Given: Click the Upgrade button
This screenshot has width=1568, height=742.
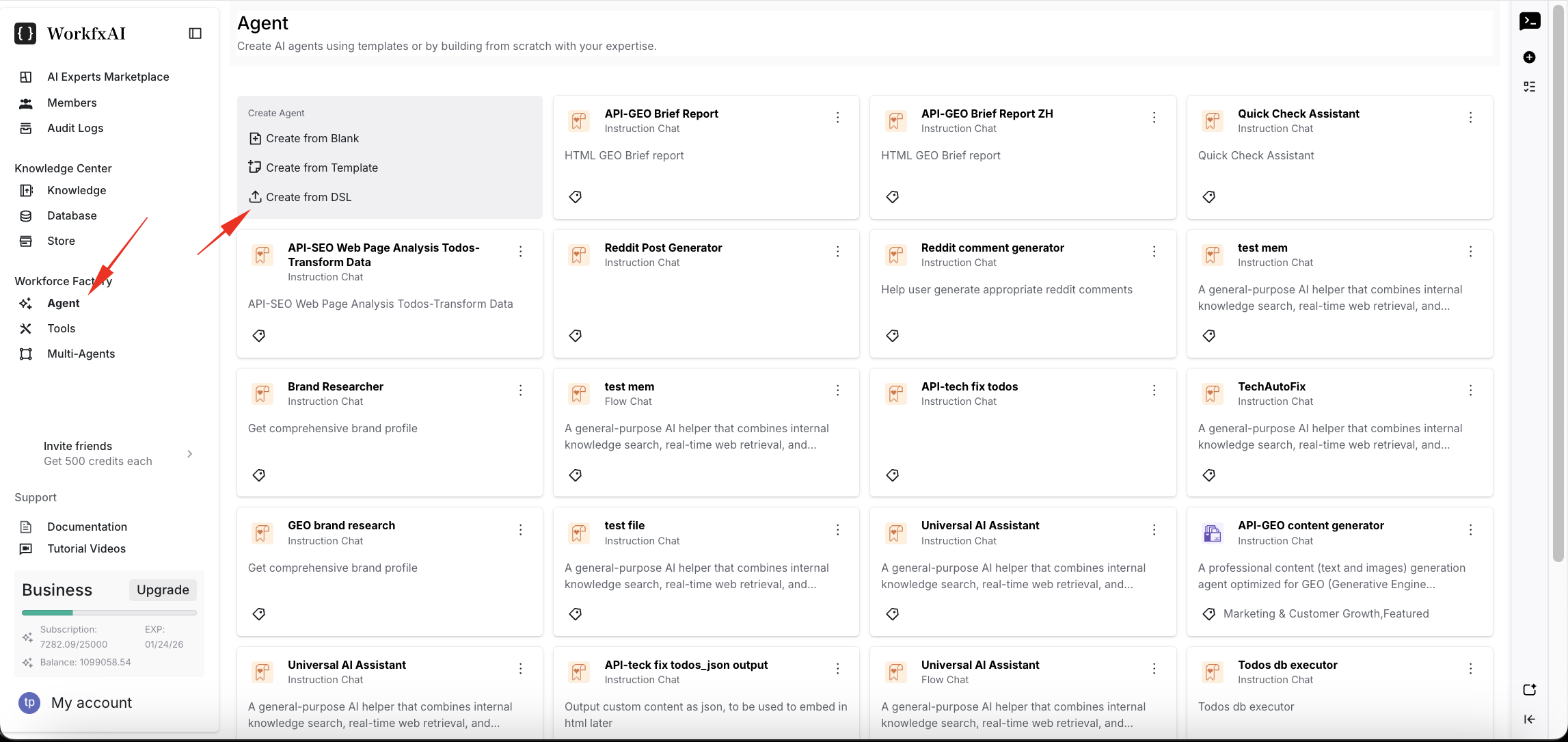Looking at the screenshot, I should 163,589.
